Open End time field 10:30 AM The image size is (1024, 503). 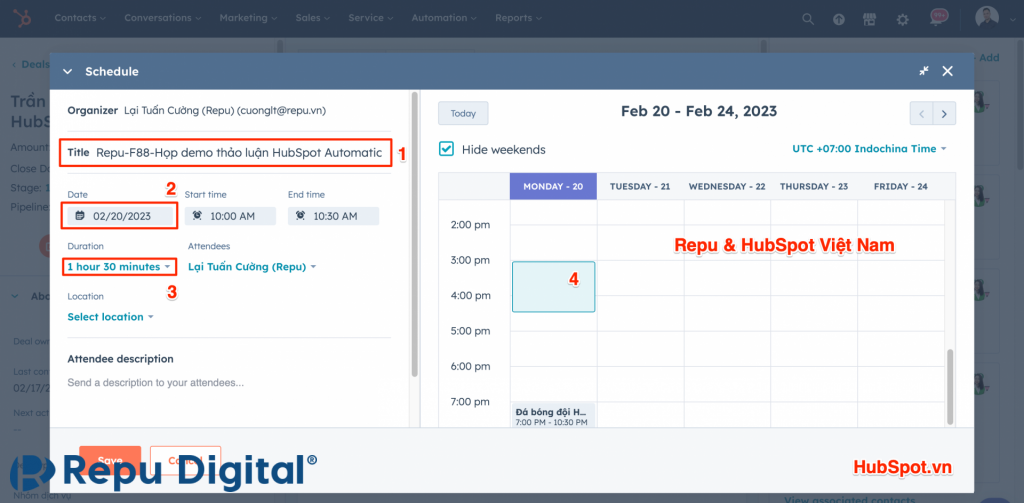(x=334, y=216)
